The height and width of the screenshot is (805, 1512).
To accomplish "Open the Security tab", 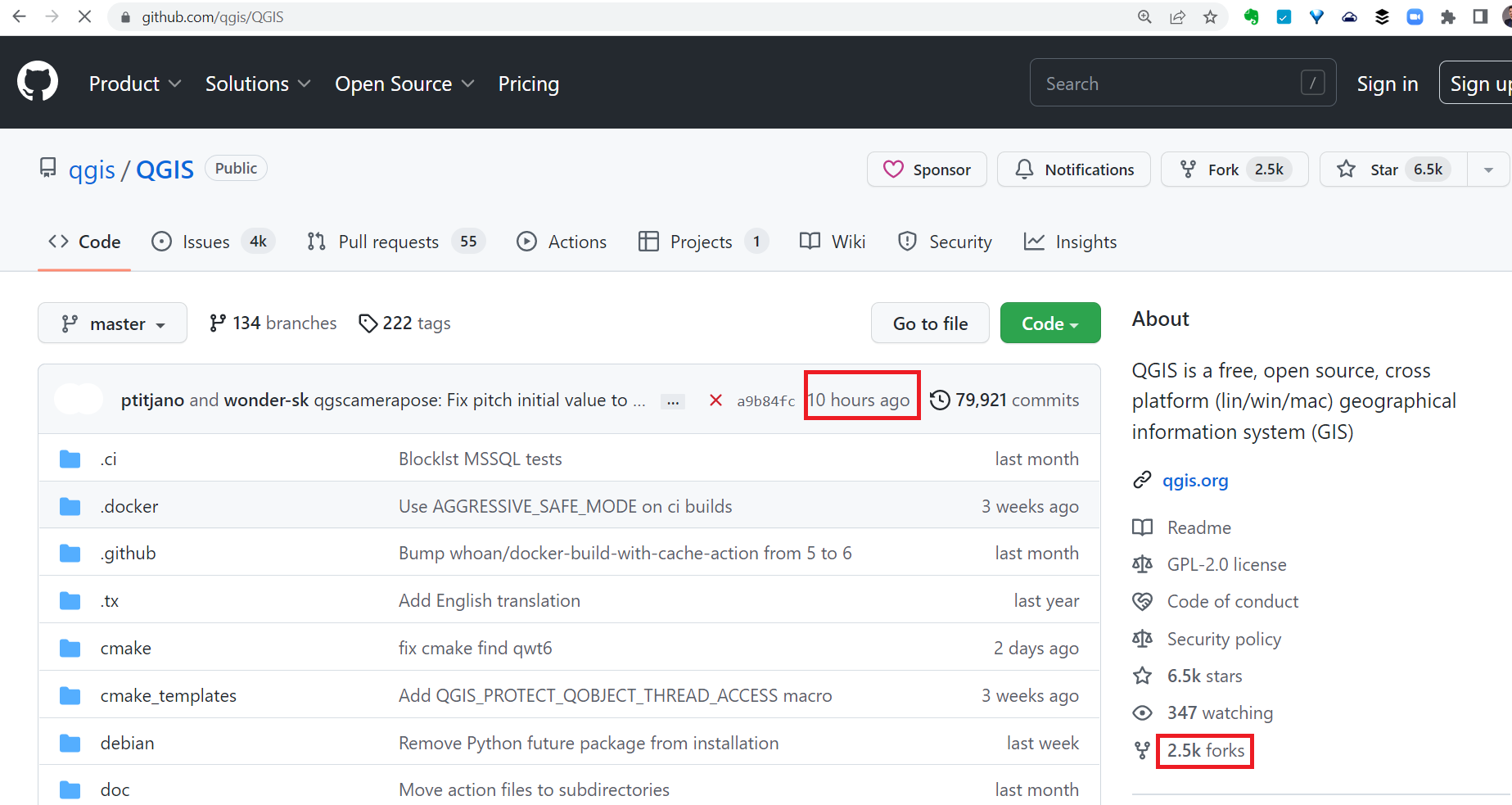I will pyautogui.click(x=945, y=242).
